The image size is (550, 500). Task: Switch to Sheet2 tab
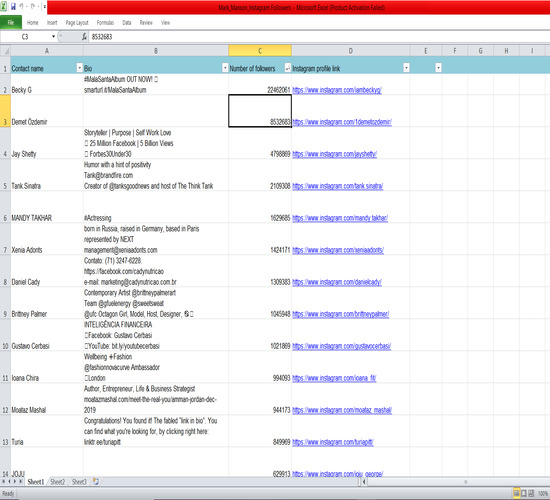(x=58, y=482)
